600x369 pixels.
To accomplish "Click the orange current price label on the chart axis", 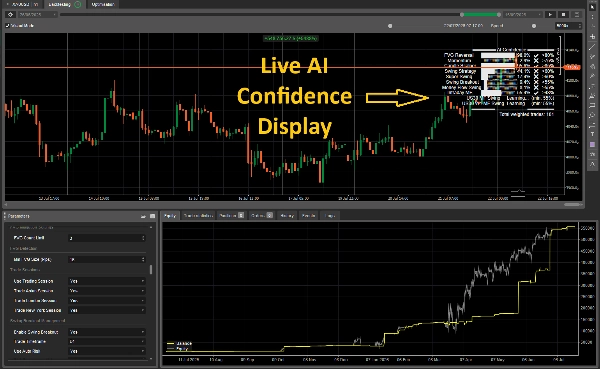I will tap(572, 67).
